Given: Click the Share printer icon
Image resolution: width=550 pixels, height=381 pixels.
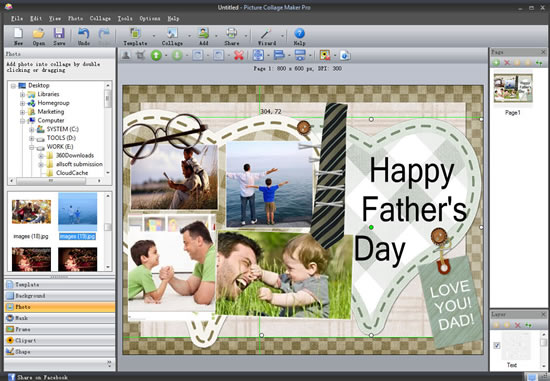Looking at the screenshot, I should click(x=231, y=34).
